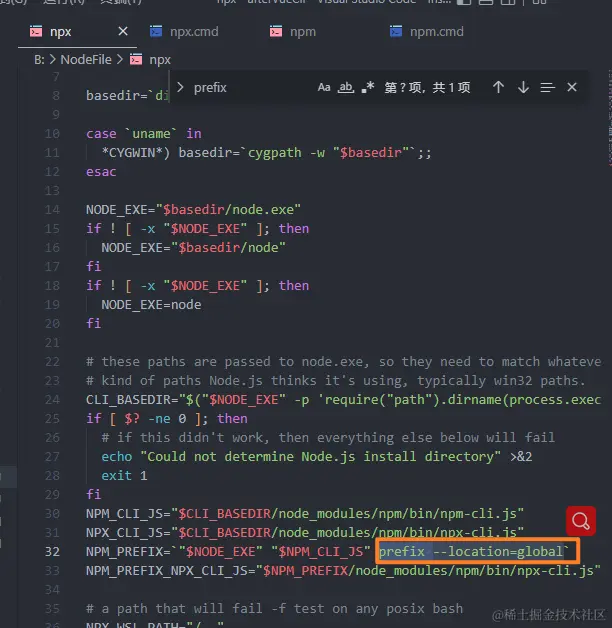Click NODE_EXE="$basedir/node" on line 16

pos(193,248)
